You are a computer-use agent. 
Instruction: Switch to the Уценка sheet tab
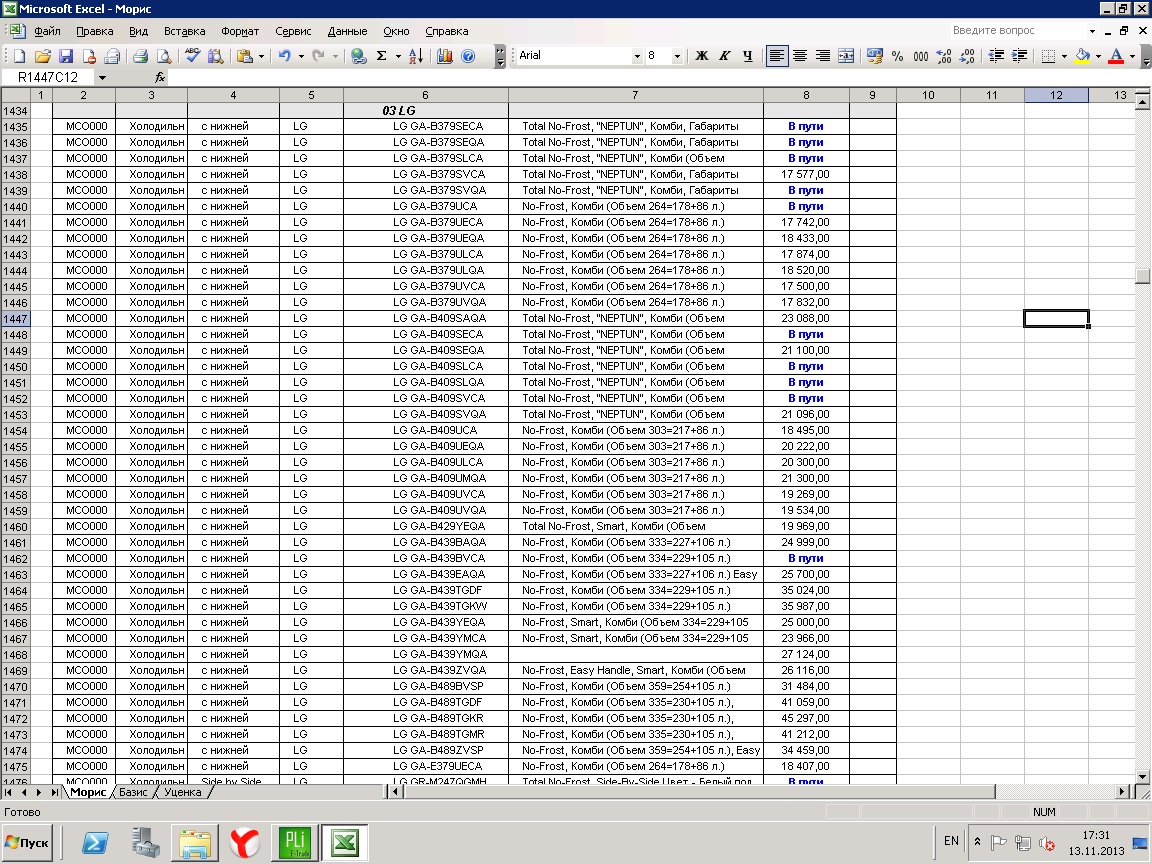[x=182, y=792]
